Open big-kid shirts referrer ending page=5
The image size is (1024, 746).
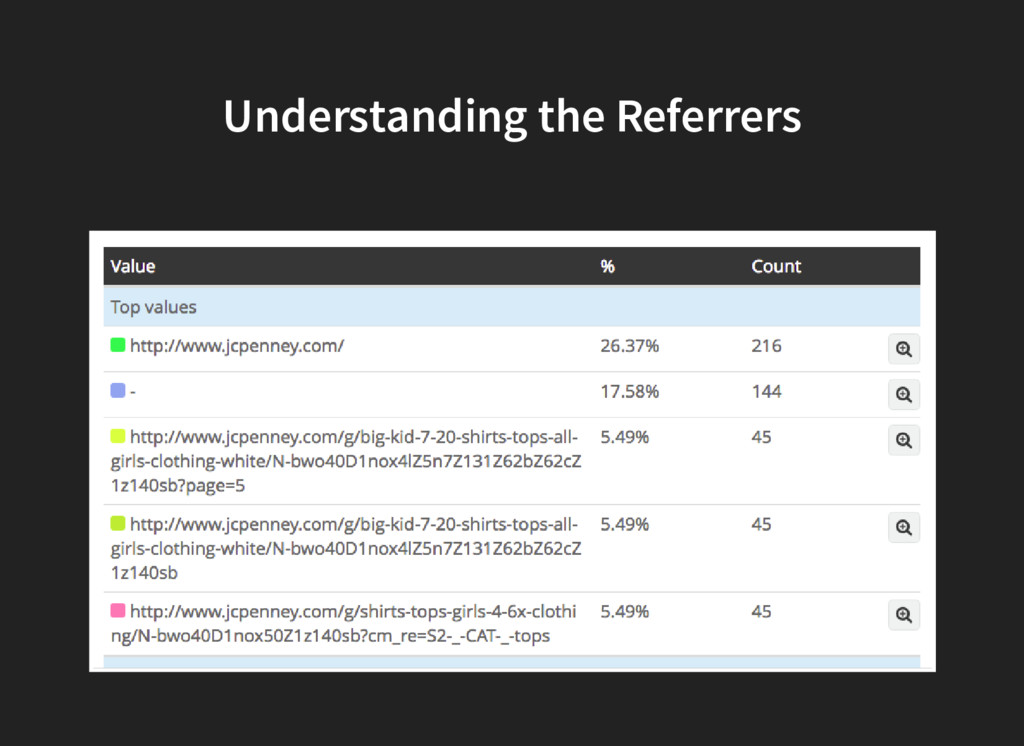tap(345, 461)
